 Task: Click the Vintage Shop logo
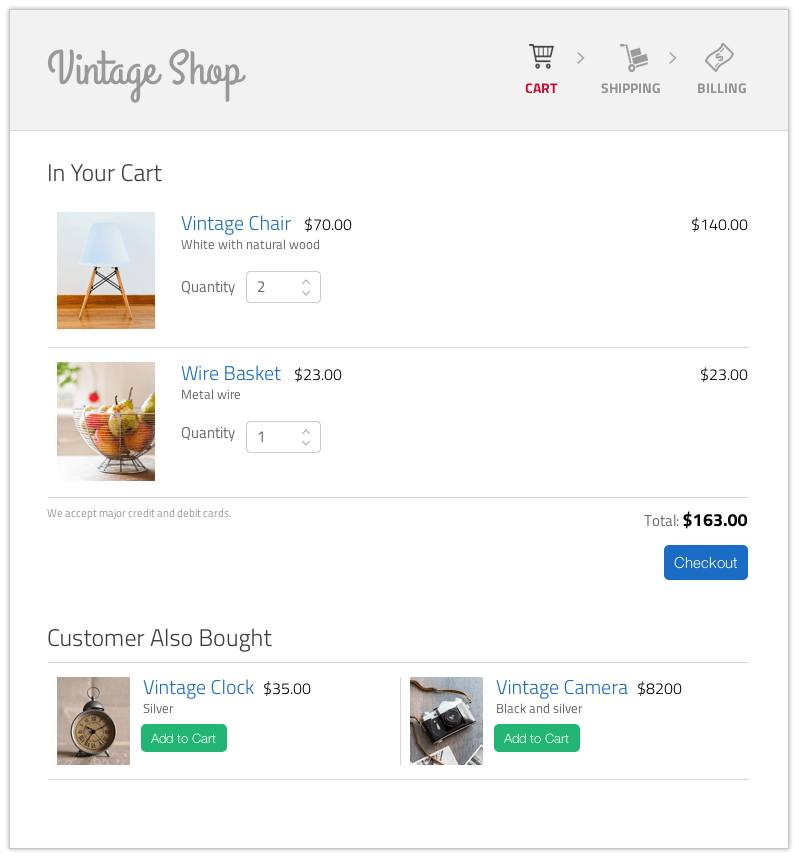146,73
